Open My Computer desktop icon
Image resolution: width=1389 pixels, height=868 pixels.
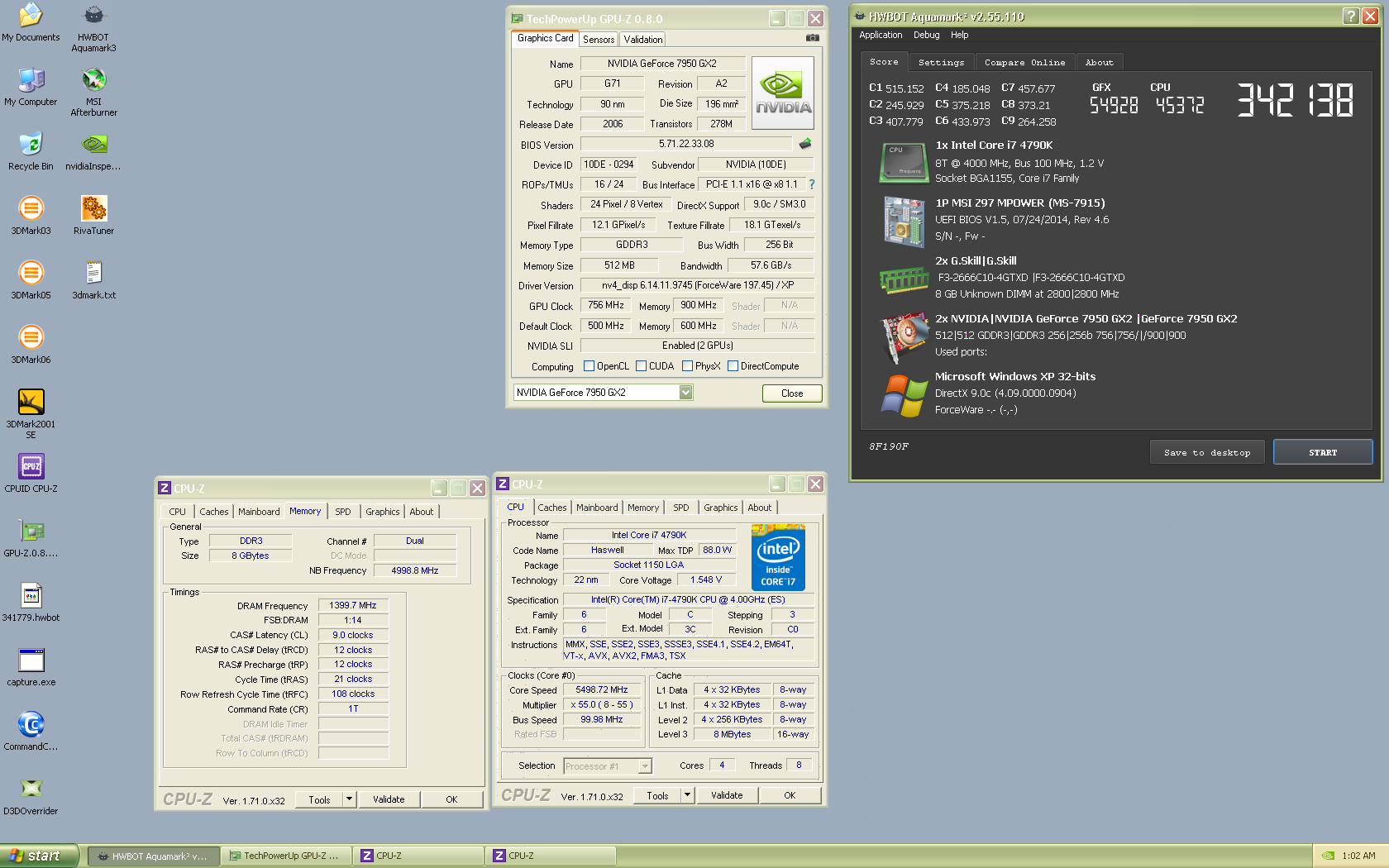point(31,87)
